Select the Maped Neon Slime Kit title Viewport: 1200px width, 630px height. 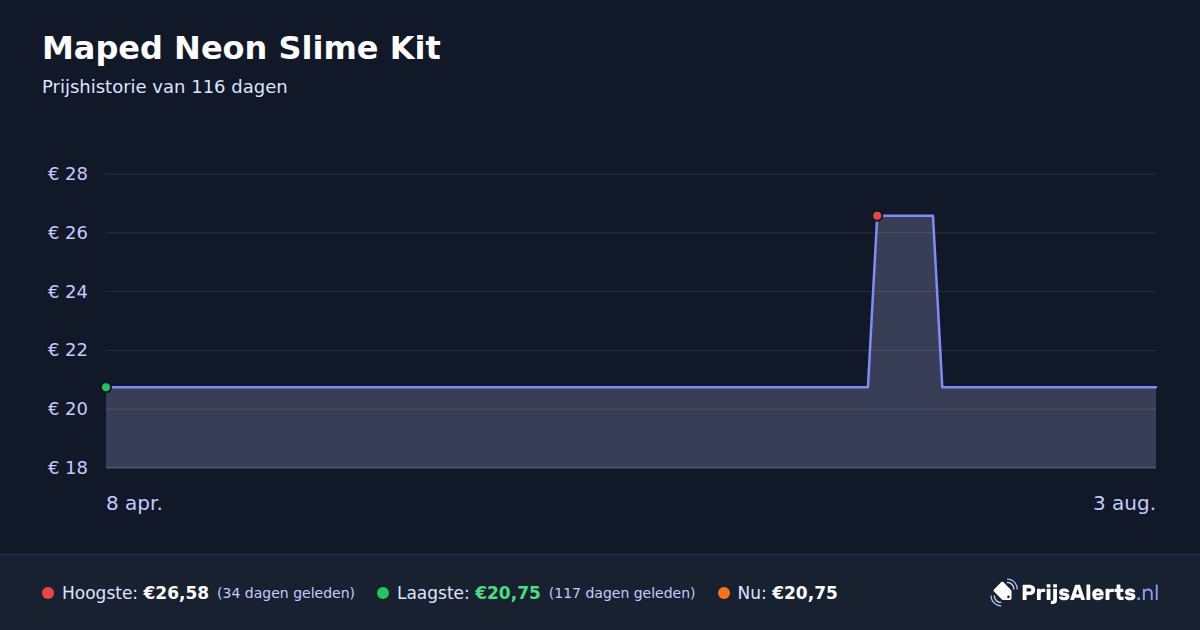[241, 48]
